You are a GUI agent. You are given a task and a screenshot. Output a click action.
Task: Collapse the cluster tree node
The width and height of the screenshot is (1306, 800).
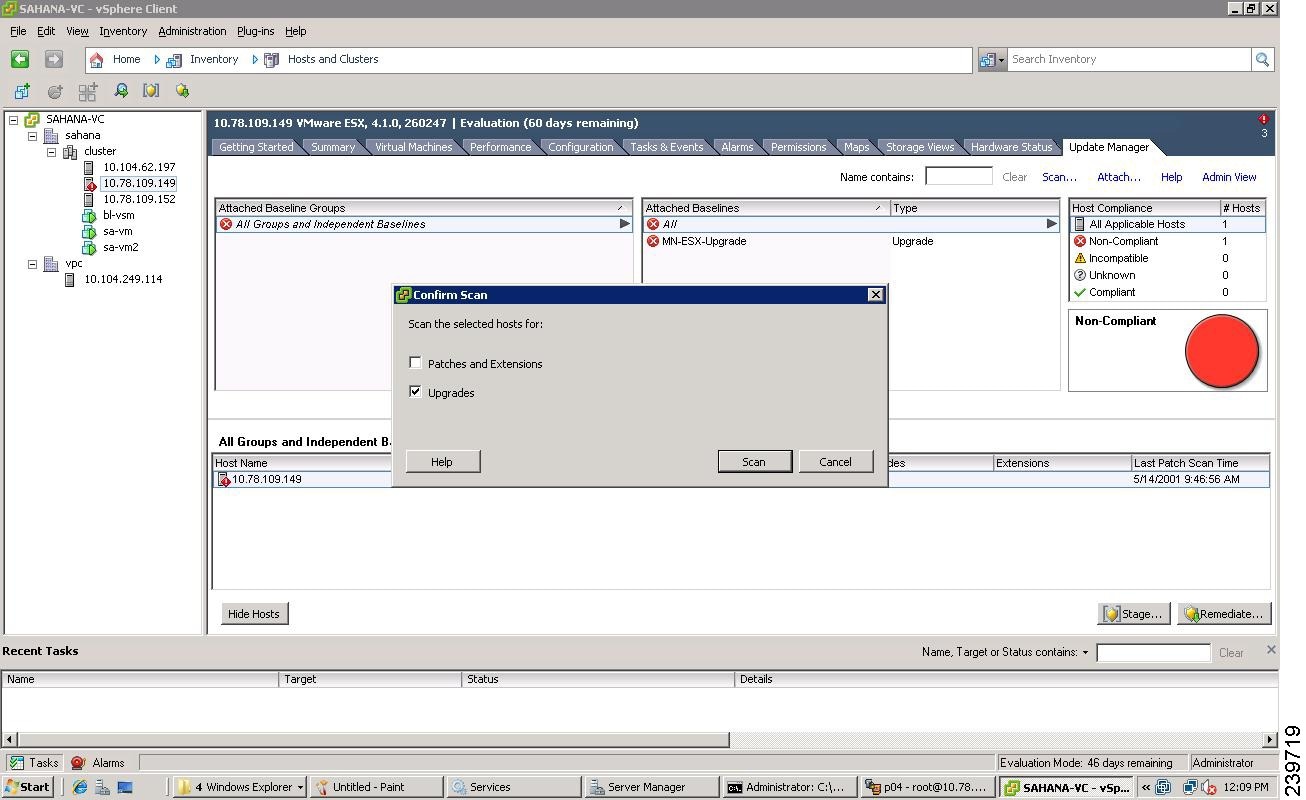click(52, 152)
